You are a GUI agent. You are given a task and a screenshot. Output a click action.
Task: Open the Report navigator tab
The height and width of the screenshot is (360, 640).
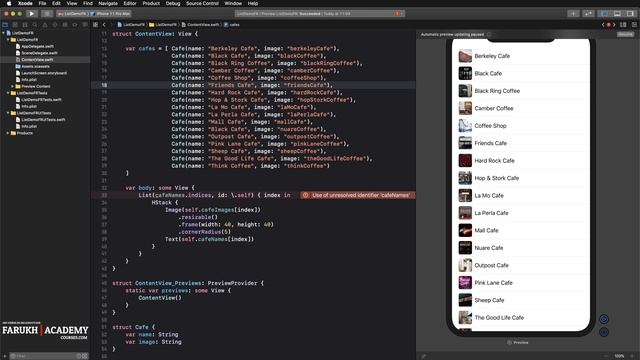point(84,25)
